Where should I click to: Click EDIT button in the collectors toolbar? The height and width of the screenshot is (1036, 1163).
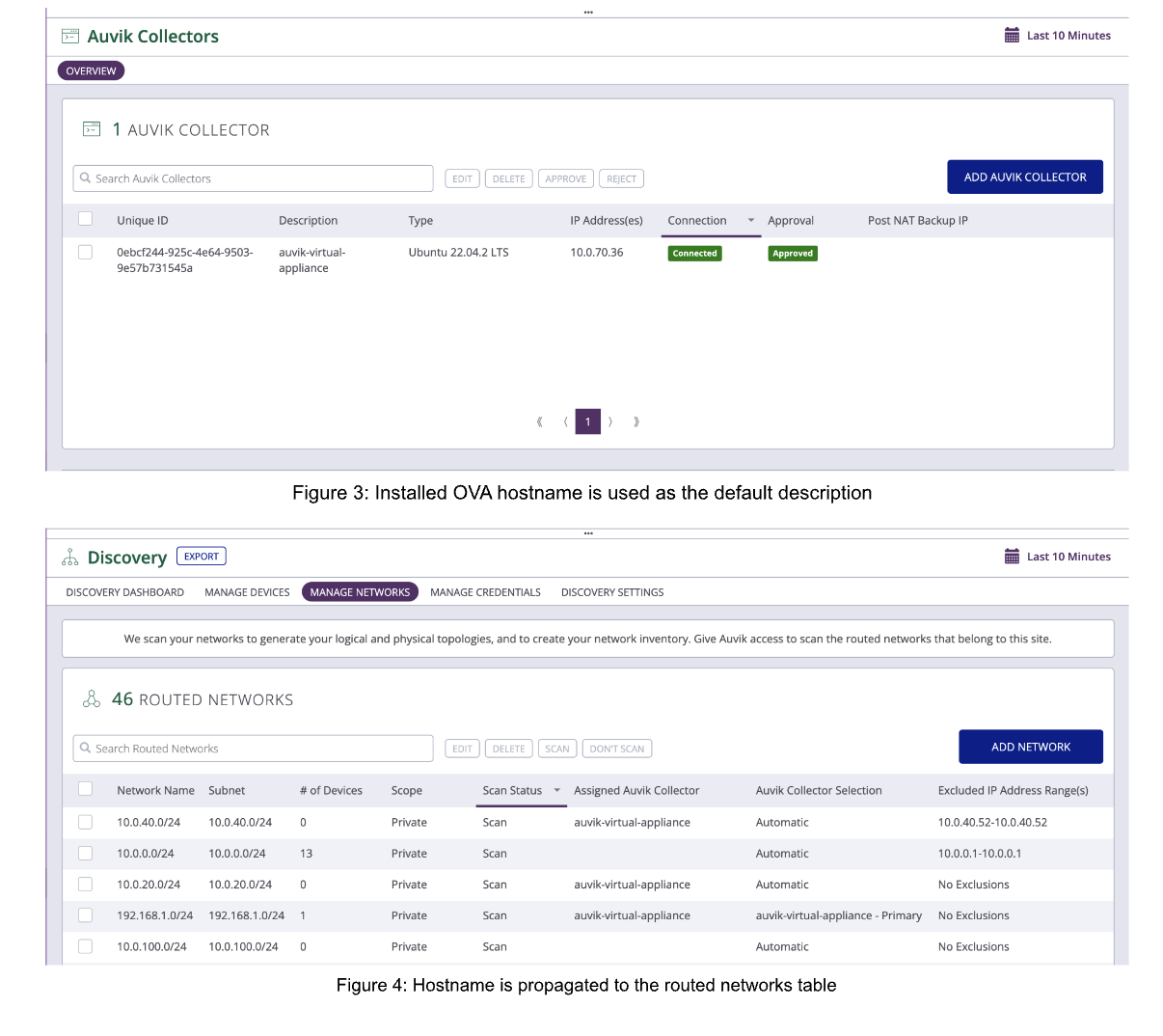(463, 178)
